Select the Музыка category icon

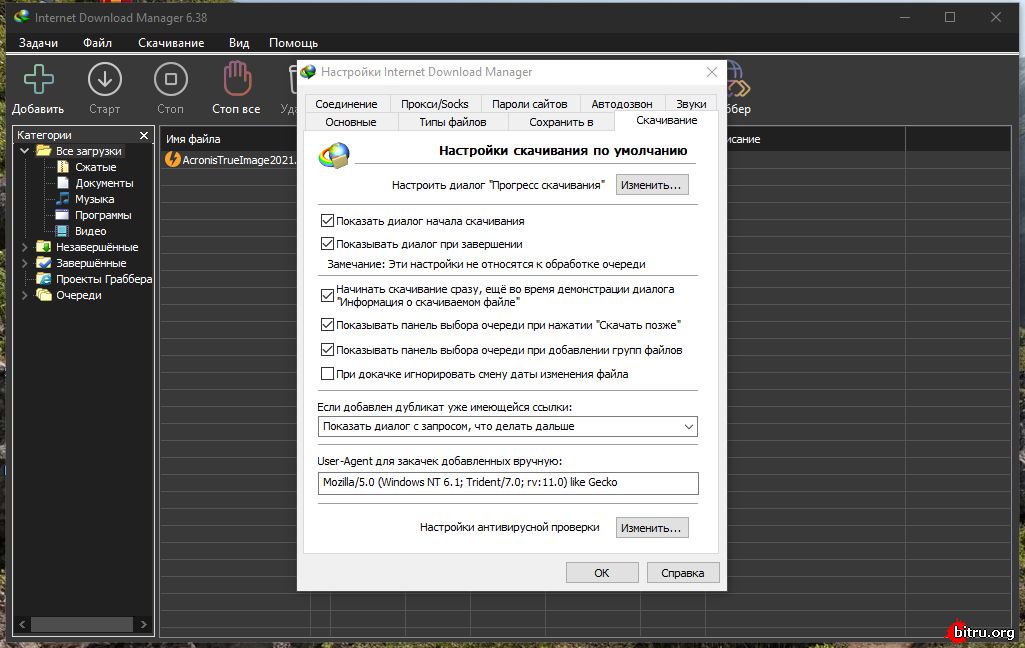(x=63, y=199)
